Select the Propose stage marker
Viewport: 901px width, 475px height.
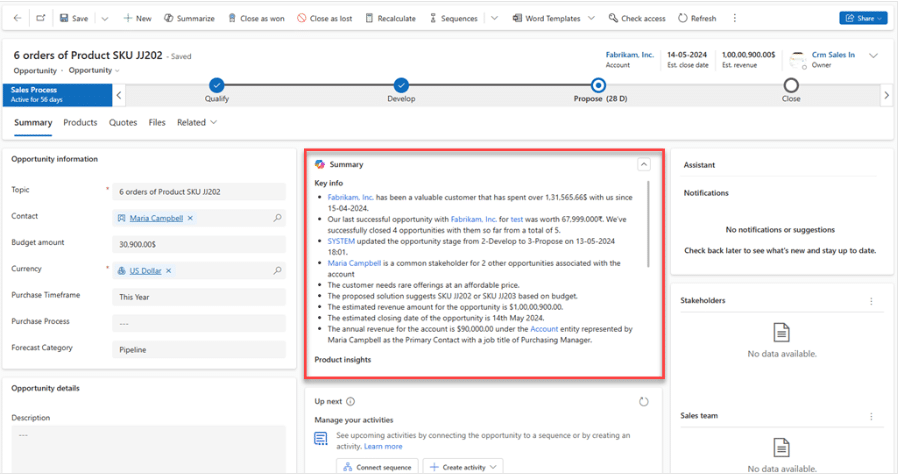[x=598, y=86]
